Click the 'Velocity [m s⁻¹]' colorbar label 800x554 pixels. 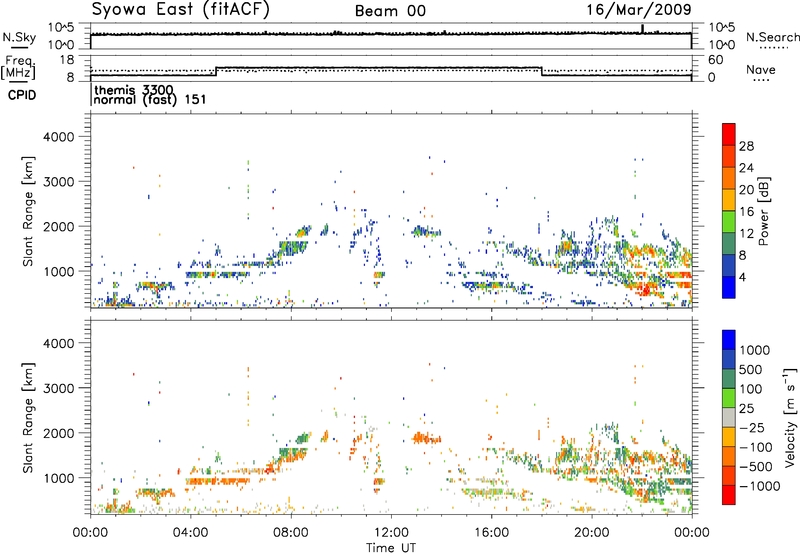click(x=790, y=417)
